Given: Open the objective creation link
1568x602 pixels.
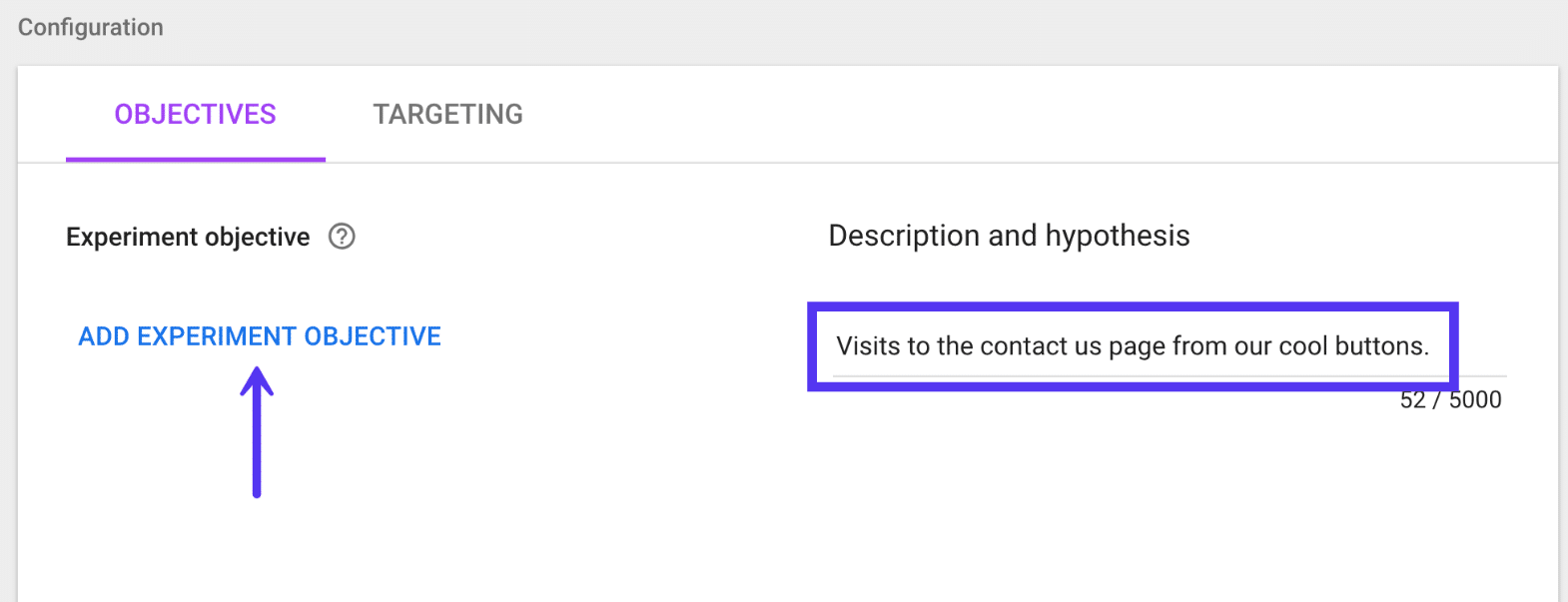Looking at the screenshot, I should [x=258, y=336].
